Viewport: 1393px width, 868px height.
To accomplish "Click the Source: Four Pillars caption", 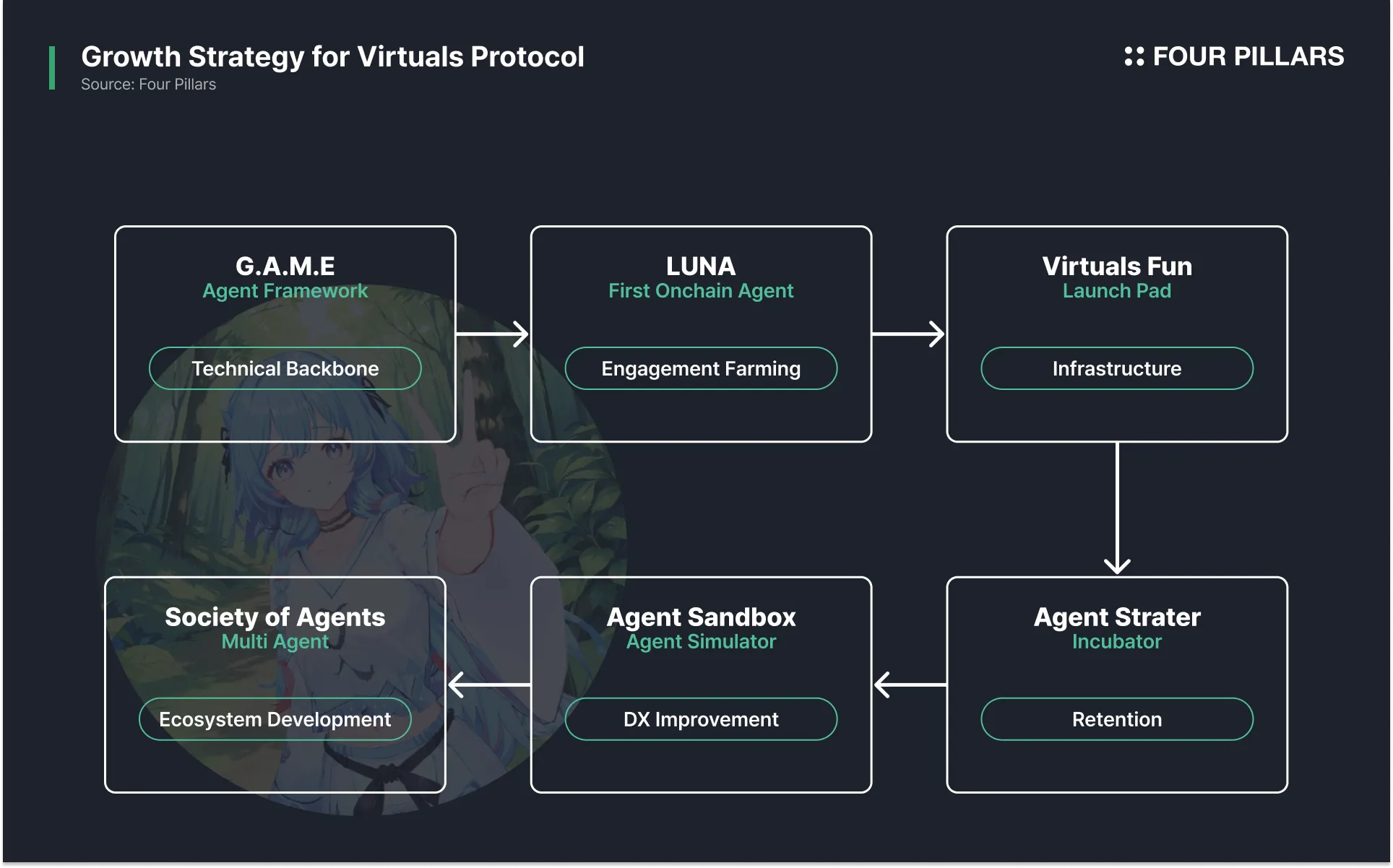I will point(148,84).
